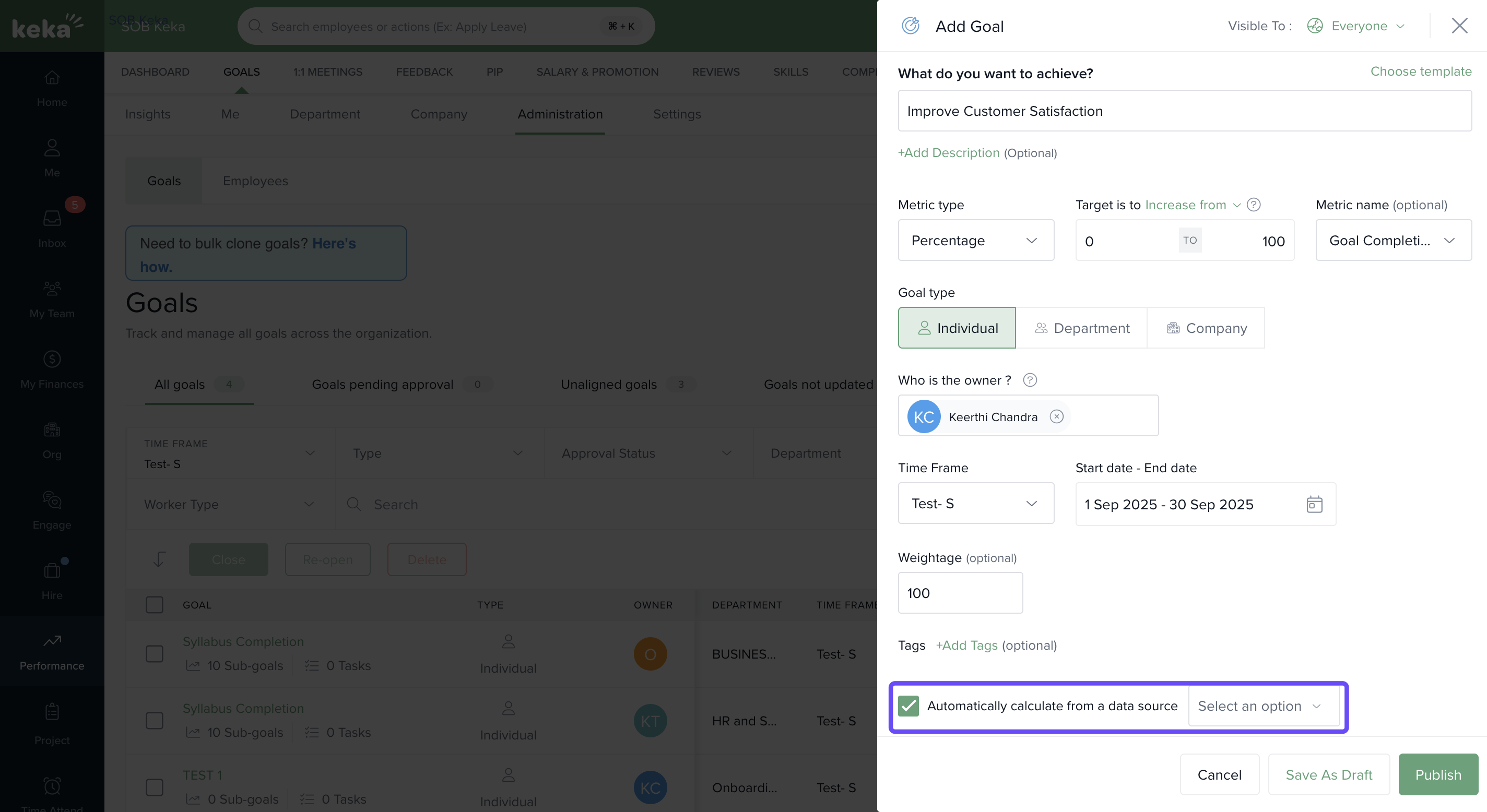The image size is (1487, 812).
Task: Click help icon beside owner question
Action: coord(1030,380)
